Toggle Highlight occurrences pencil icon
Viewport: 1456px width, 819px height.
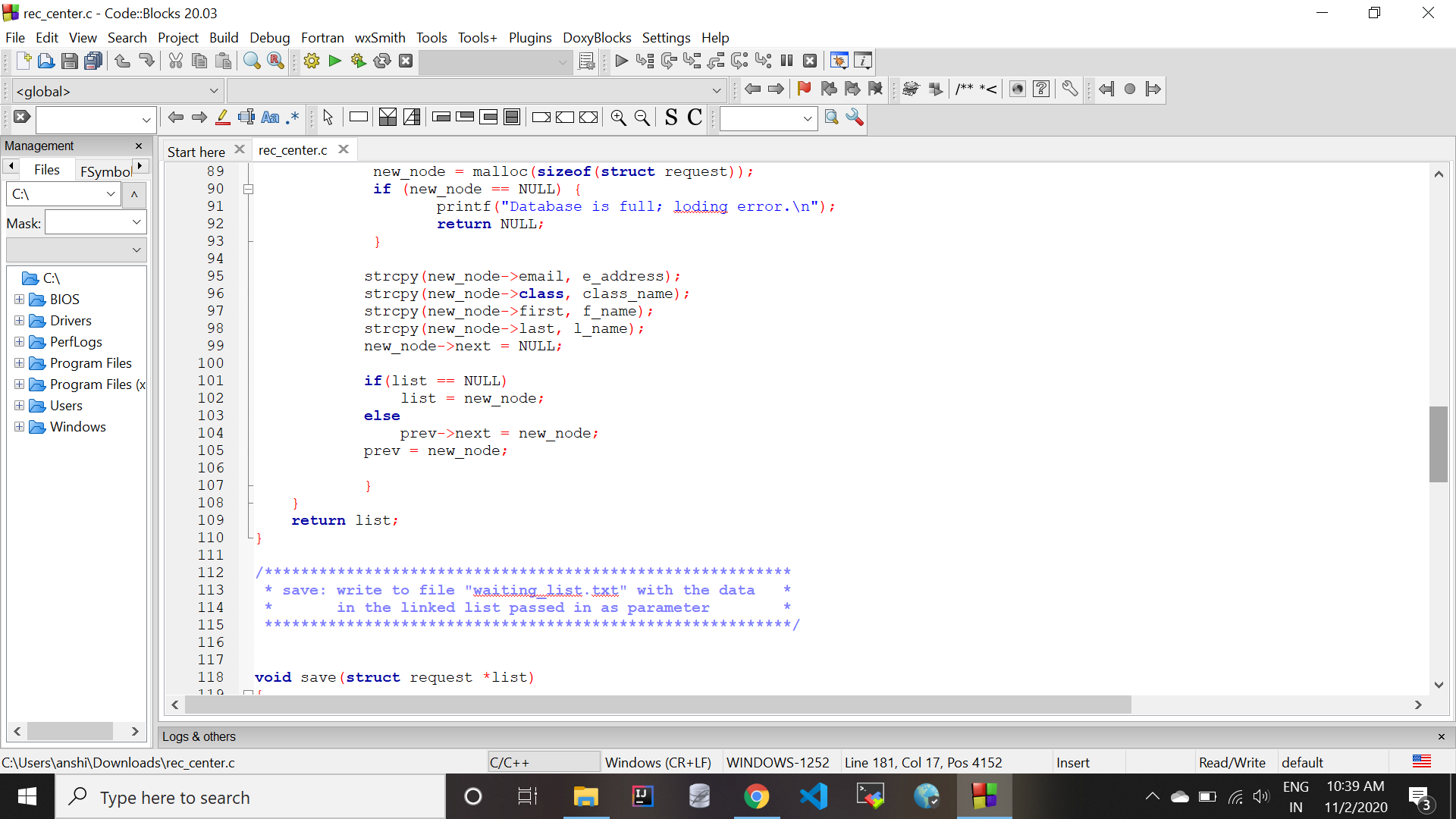coord(223,118)
